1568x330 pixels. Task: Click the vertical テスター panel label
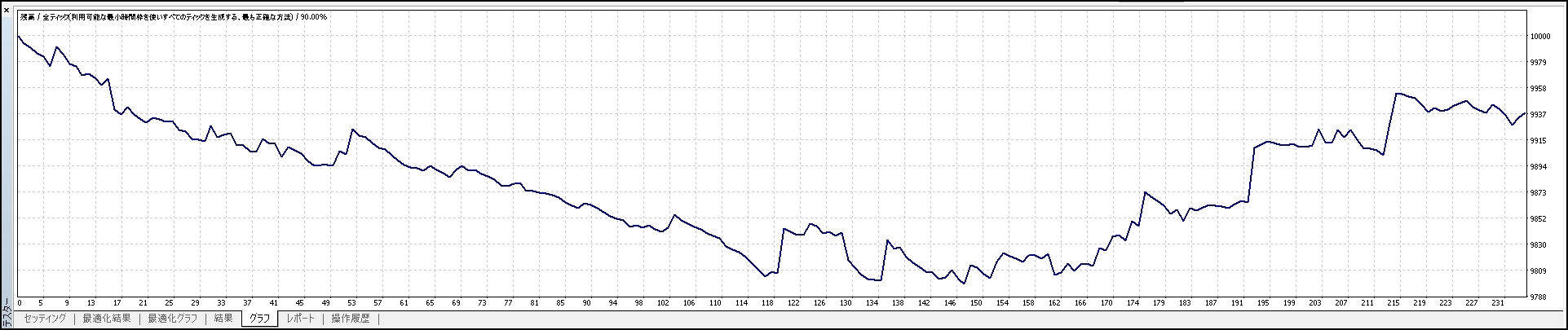point(7,314)
